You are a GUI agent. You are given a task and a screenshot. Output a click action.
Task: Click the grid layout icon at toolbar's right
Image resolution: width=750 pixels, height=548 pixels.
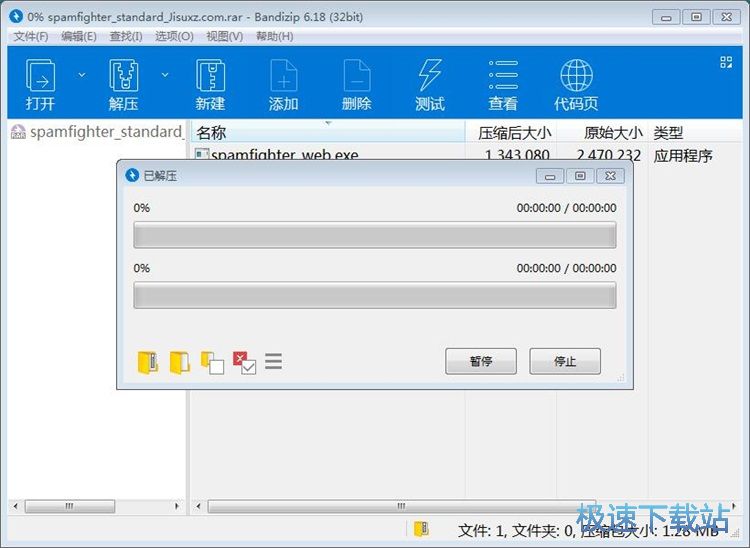pyautogui.click(x=726, y=62)
